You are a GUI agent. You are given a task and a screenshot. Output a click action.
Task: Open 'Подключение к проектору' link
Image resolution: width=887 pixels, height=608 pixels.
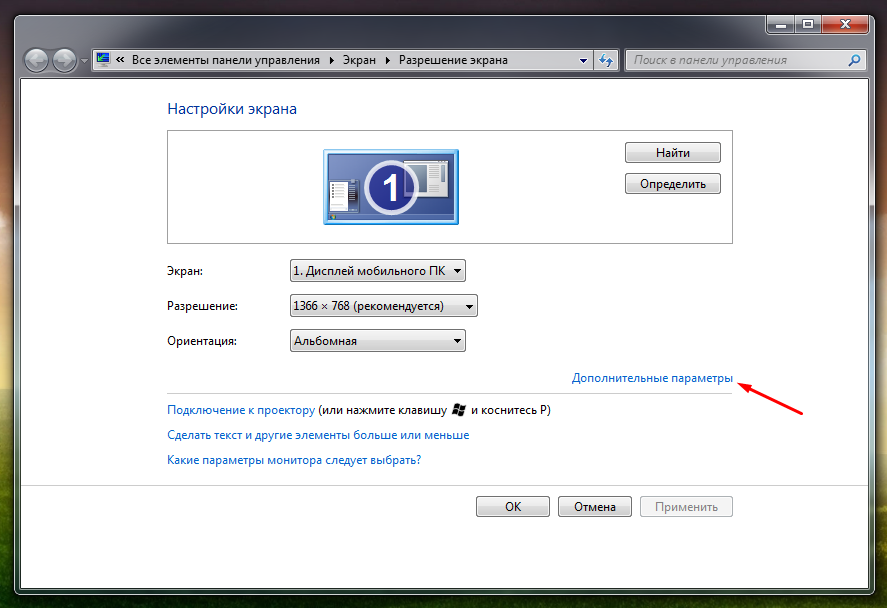click(241, 410)
